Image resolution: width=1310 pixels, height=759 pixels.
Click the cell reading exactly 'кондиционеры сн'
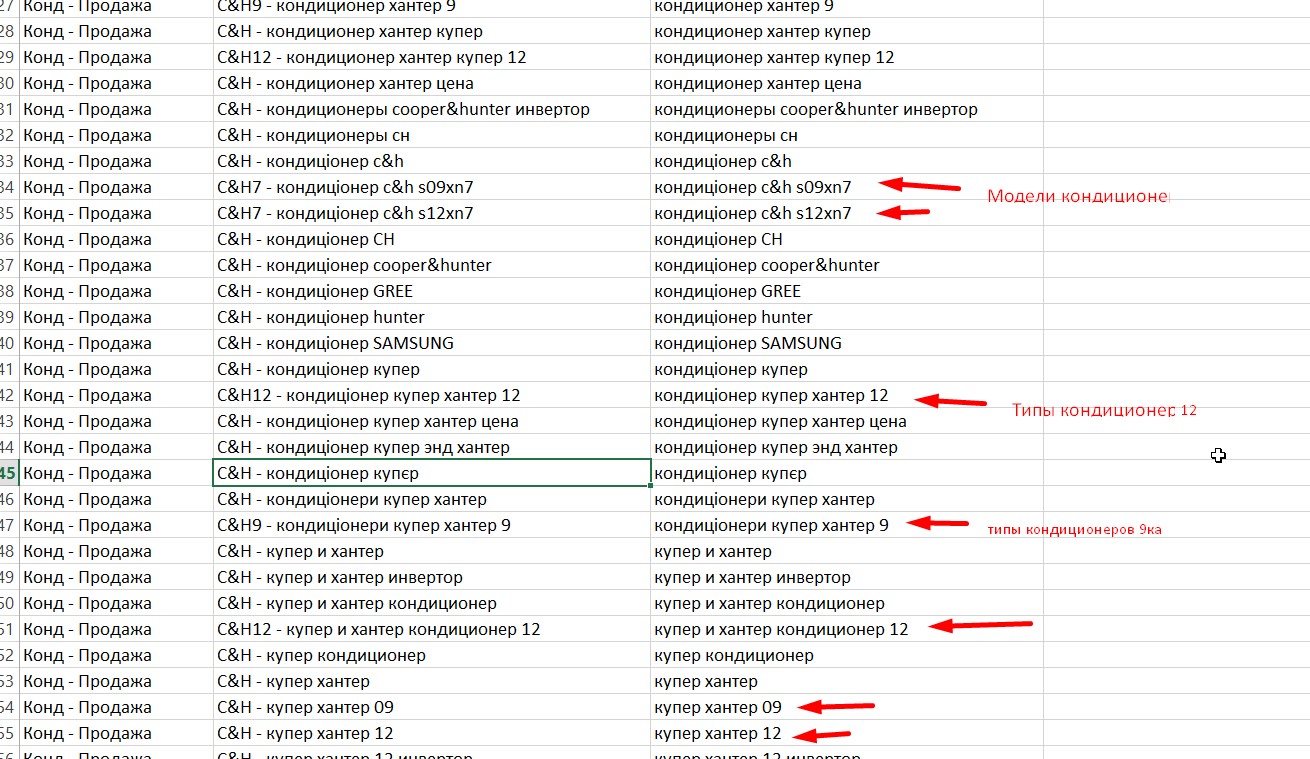847,135
